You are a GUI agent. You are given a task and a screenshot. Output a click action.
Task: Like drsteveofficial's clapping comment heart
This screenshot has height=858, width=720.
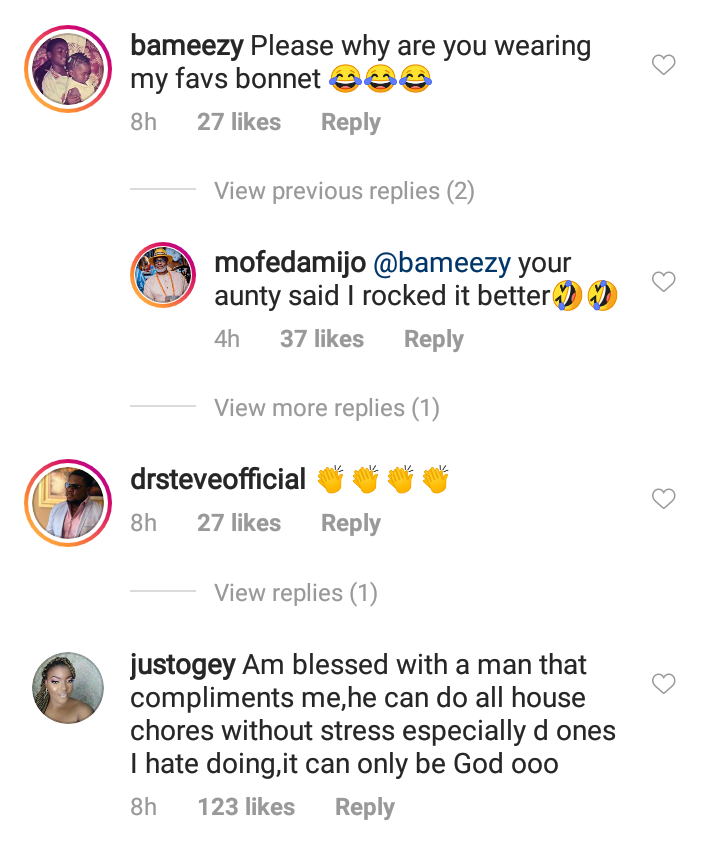[x=663, y=498]
